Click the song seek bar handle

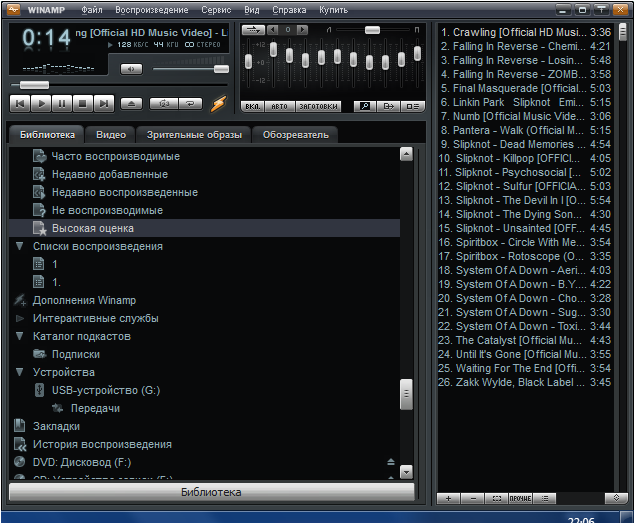[x=34, y=85]
